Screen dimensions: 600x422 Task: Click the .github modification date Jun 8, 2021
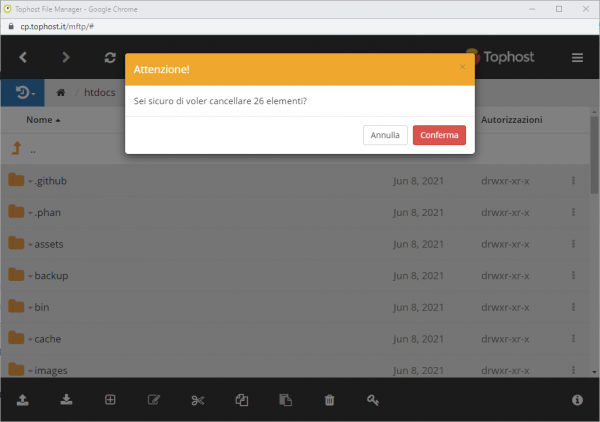point(418,181)
